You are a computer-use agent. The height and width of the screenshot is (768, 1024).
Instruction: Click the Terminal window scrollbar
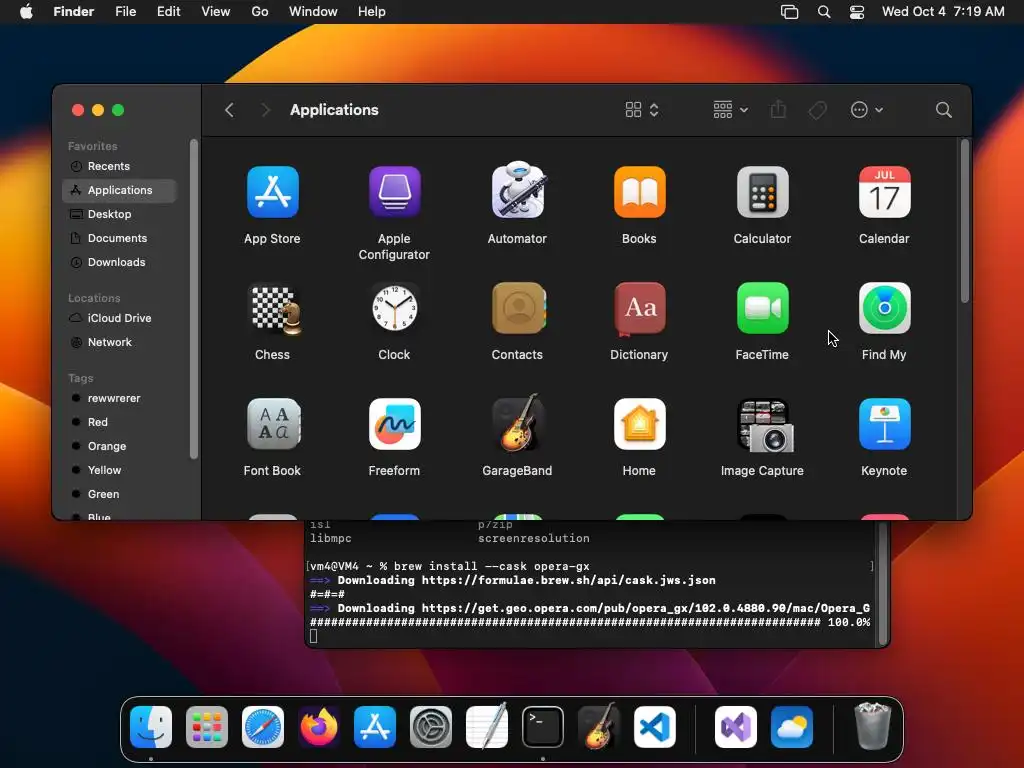click(883, 583)
